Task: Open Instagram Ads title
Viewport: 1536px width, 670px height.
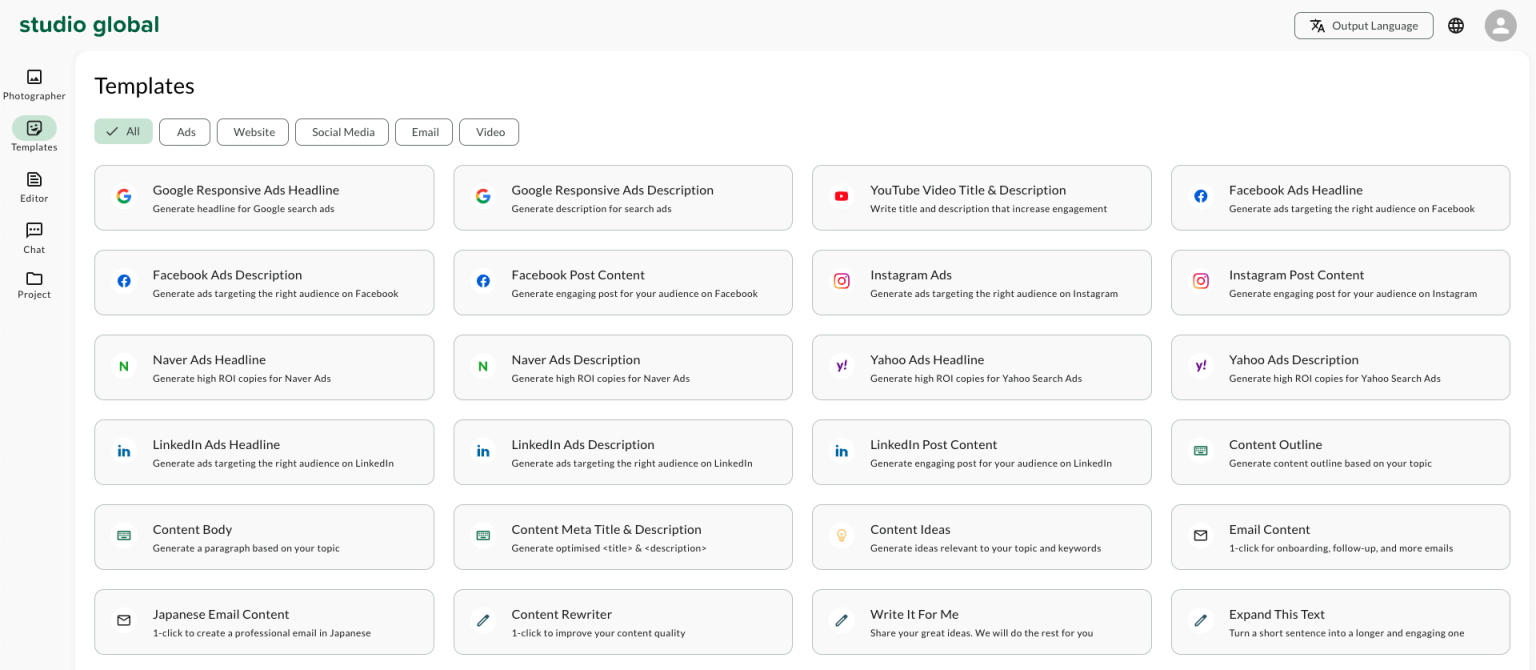Action: tap(911, 275)
